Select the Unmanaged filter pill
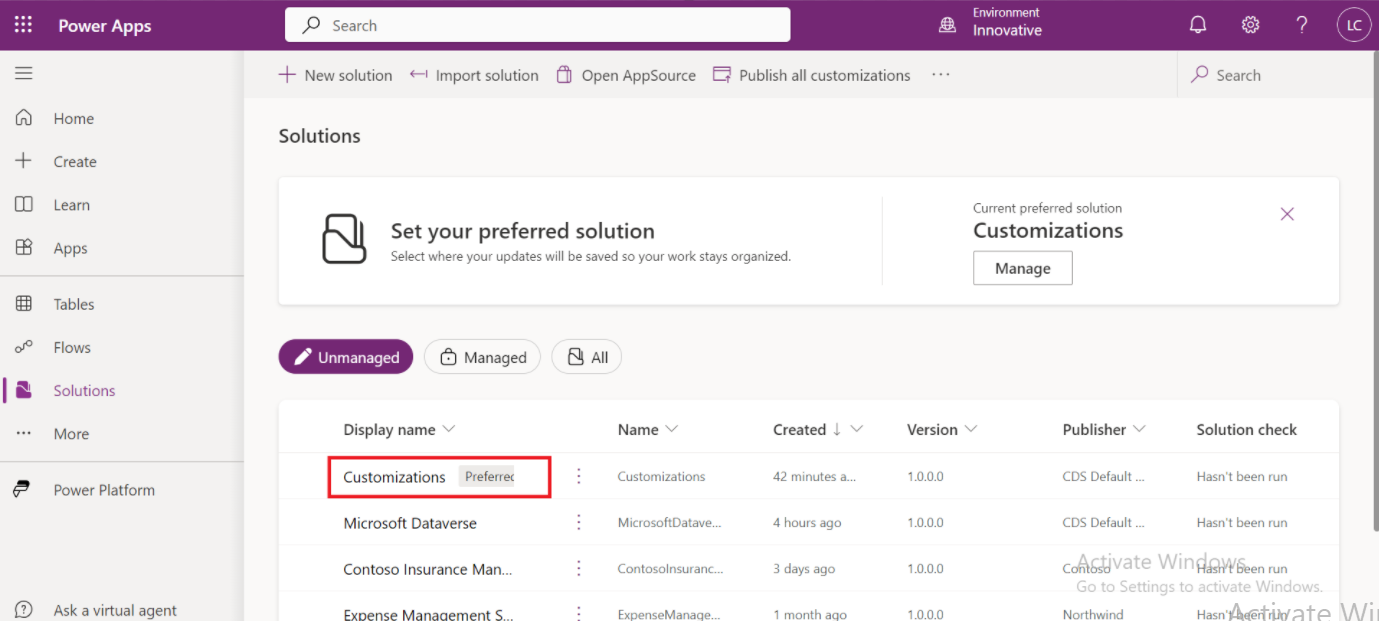The height and width of the screenshot is (621, 1379). click(345, 357)
